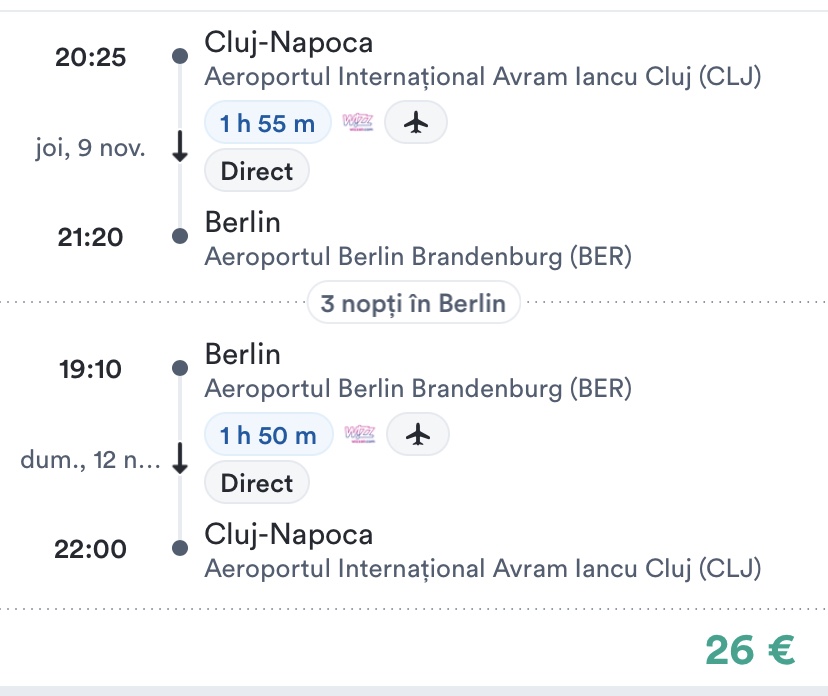Click Aeroportul Berlin Brandenburg (BER) arrival text

(x=418, y=257)
